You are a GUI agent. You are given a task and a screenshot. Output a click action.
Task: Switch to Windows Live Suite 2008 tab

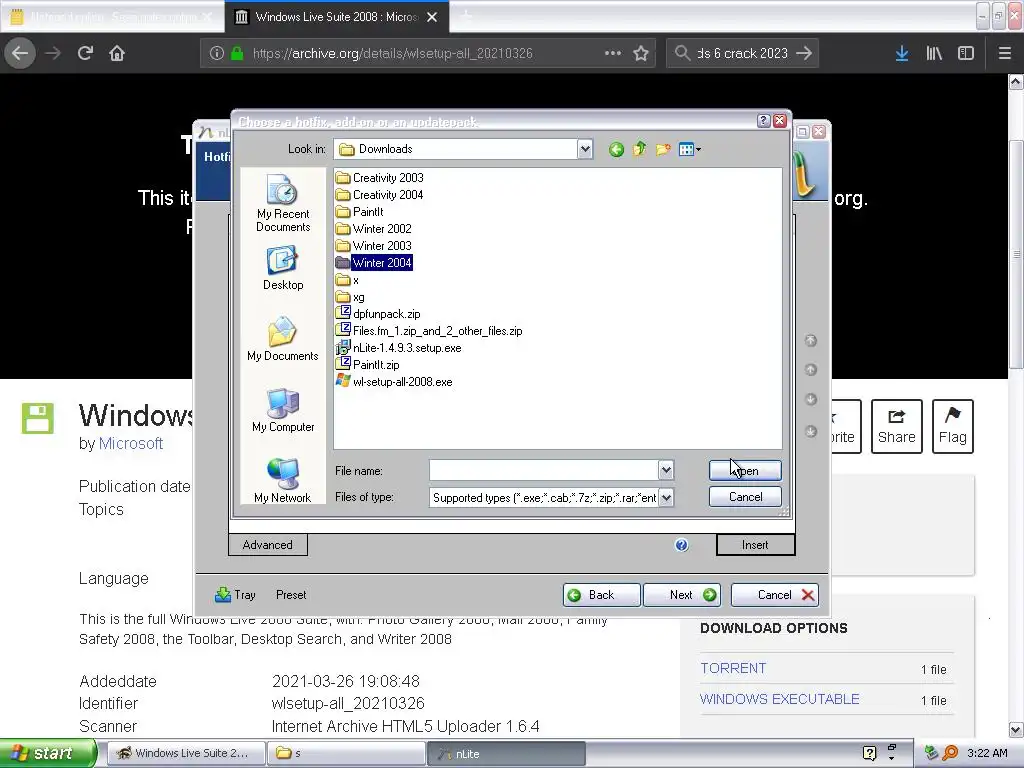(336, 17)
